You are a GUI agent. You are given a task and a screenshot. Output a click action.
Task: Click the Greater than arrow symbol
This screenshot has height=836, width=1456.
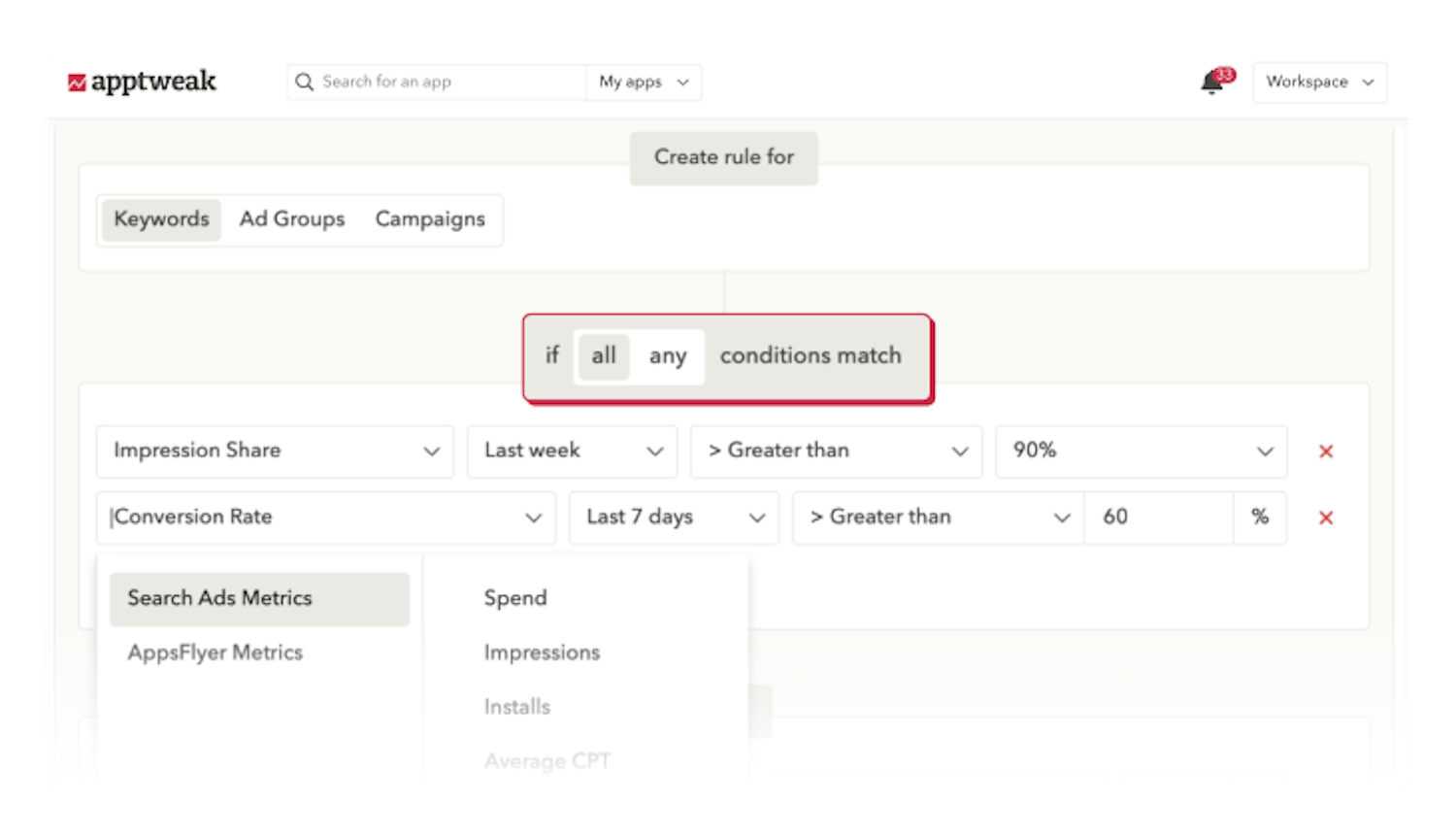coord(716,451)
